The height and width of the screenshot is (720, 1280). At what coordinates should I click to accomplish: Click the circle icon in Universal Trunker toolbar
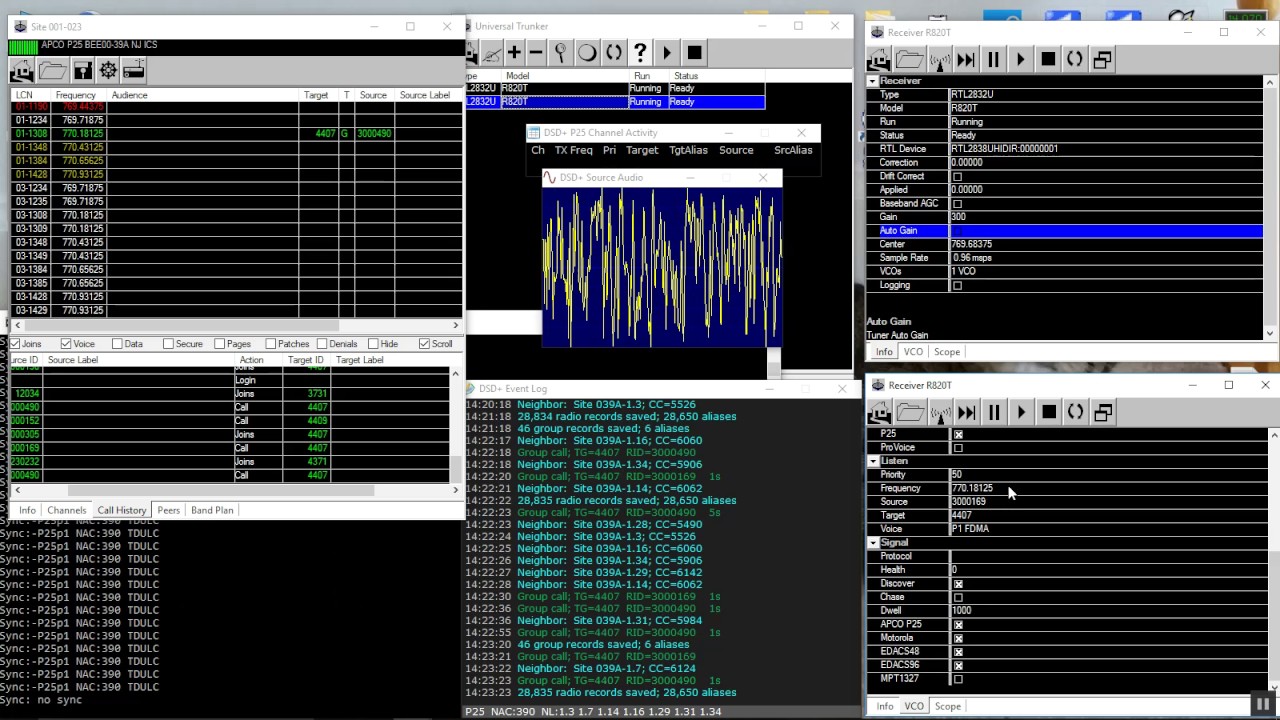587,53
